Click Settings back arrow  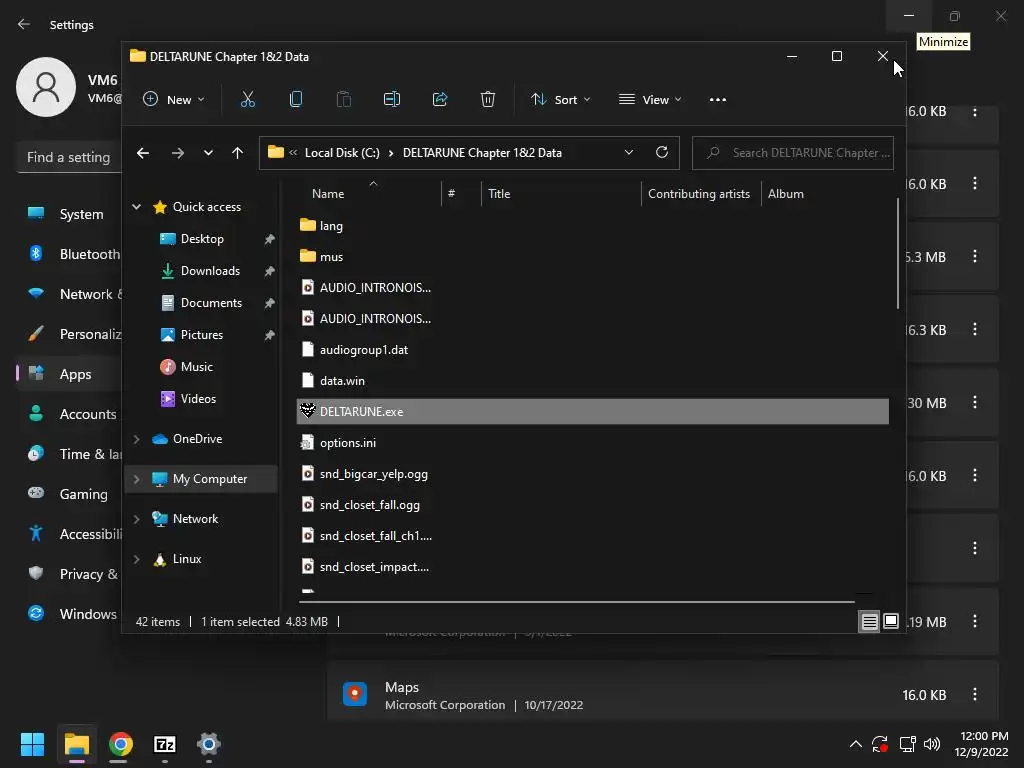(x=24, y=24)
